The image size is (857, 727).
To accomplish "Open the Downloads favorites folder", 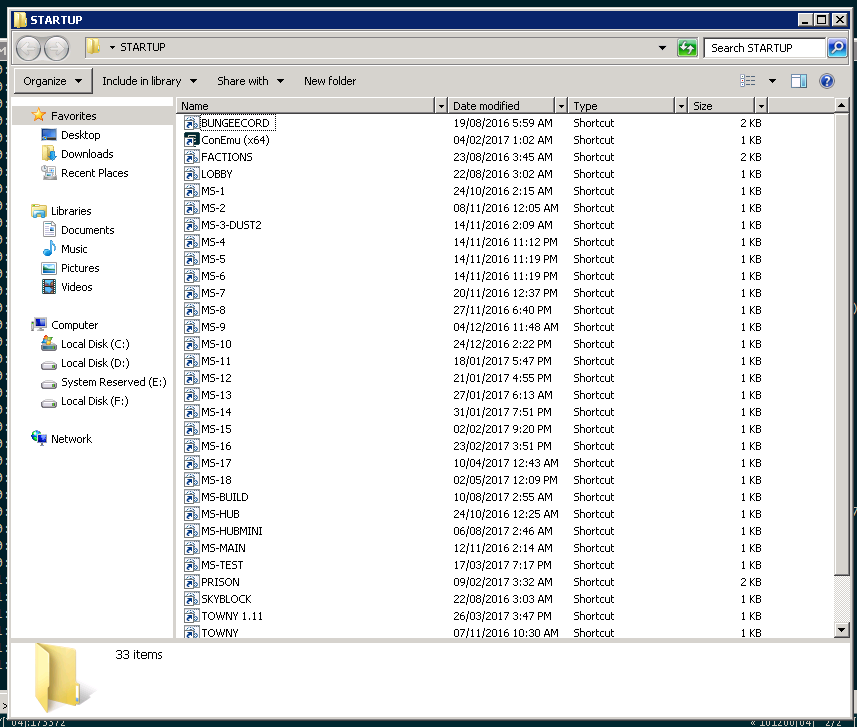I will coord(87,154).
